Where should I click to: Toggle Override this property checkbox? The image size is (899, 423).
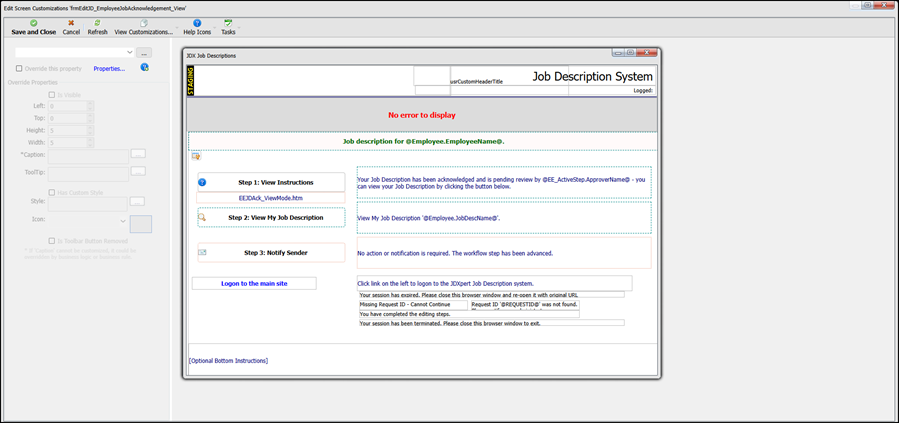coord(20,69)
